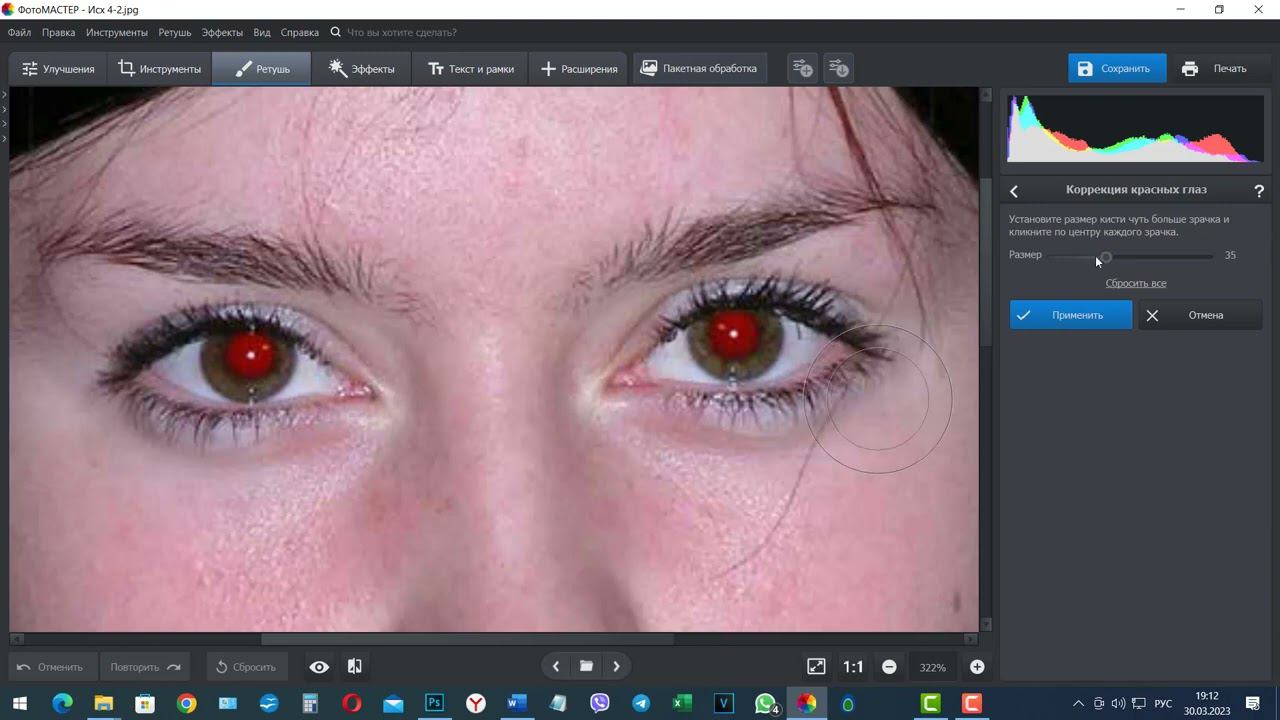
Task: Open the Расширения tab
Action: [x=579, y=69]
